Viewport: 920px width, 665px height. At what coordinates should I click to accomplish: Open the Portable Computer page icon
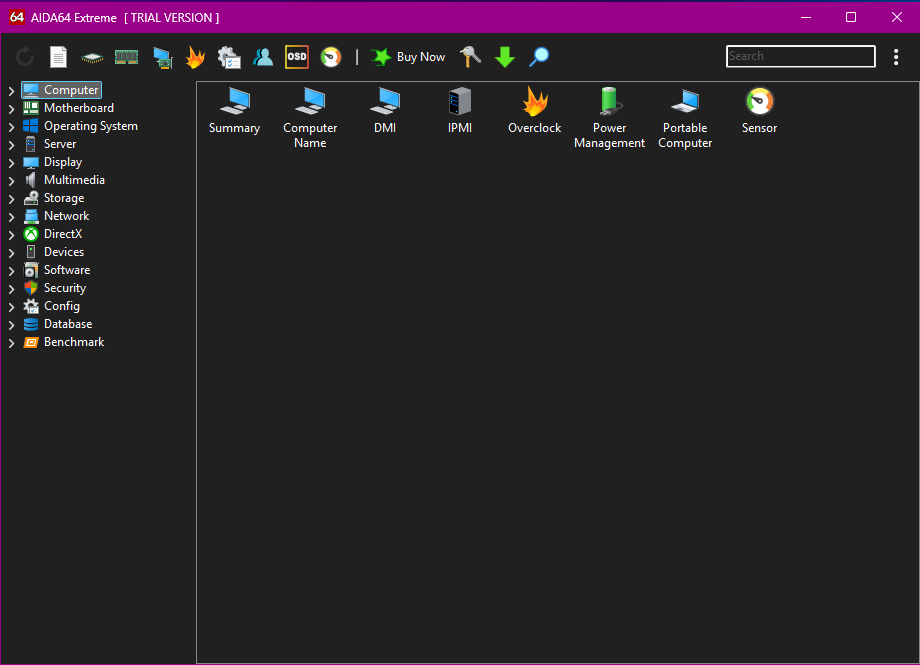click(685, 118)
